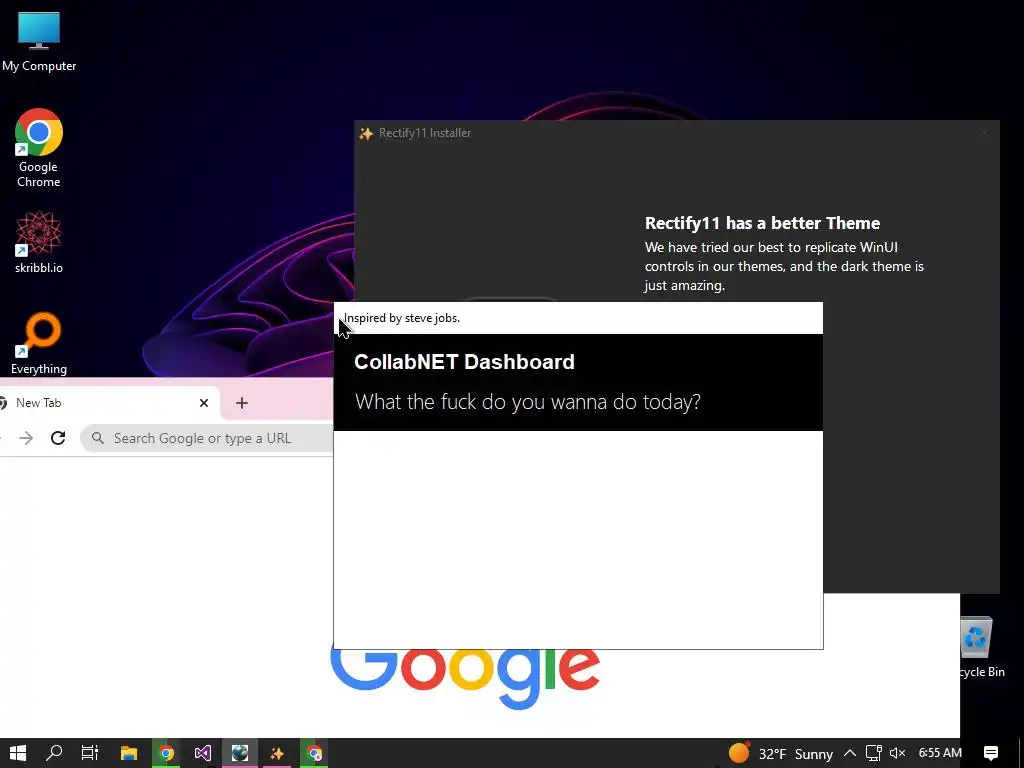Open network status tray icon
The height and width of the screenshot is (768, 1024).
[874, 754]
